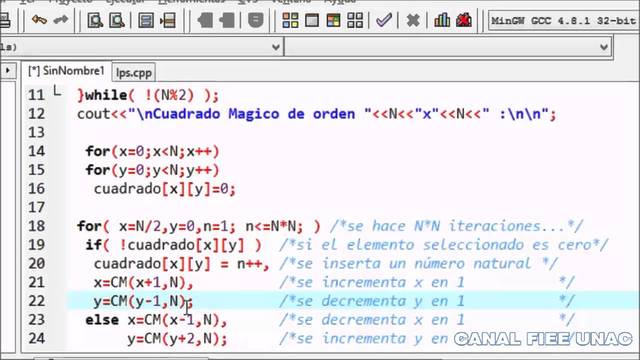The width and height of the screenshot is (640, 360).
Task: Click the "se incrementa x en 1" comment
Action: pyautogui.click(x=380, y=282)
